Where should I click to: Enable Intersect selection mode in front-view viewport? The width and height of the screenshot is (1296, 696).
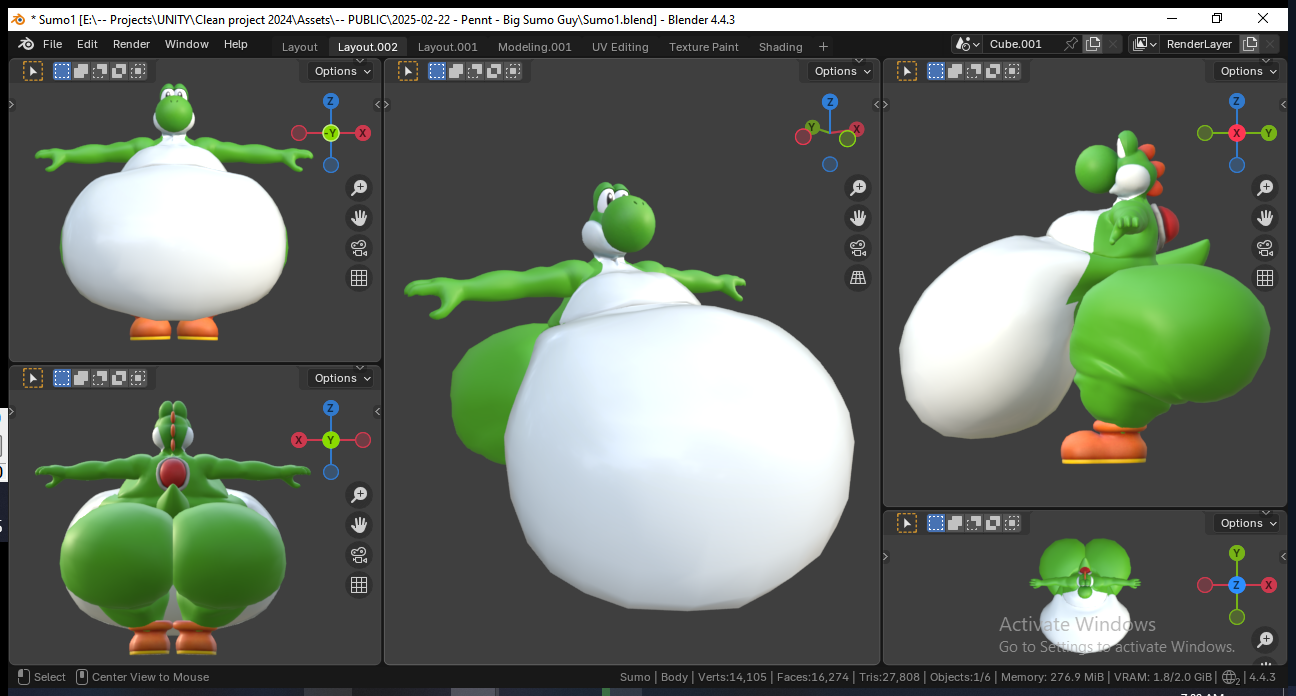pyautogui.click(x=138, y=71)
